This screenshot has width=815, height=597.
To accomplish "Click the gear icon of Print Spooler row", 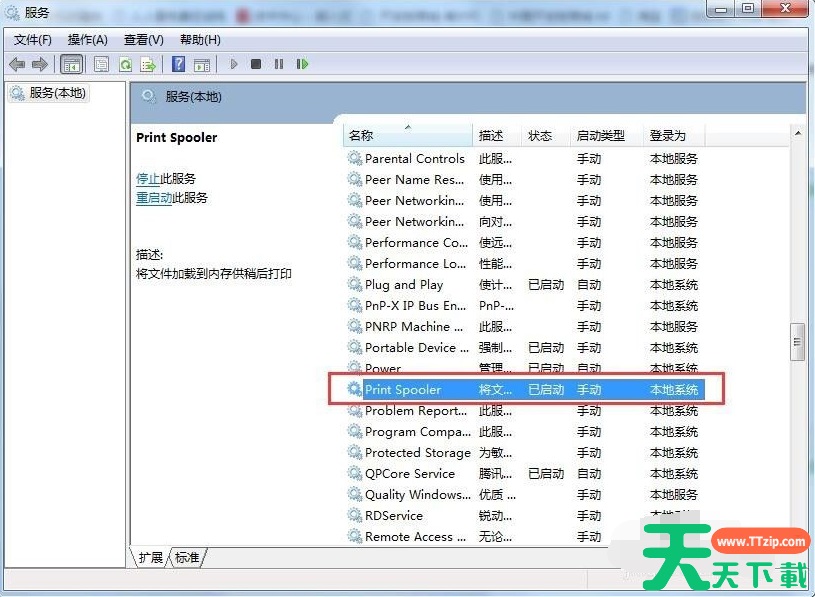I will click(x=355, y=389).
